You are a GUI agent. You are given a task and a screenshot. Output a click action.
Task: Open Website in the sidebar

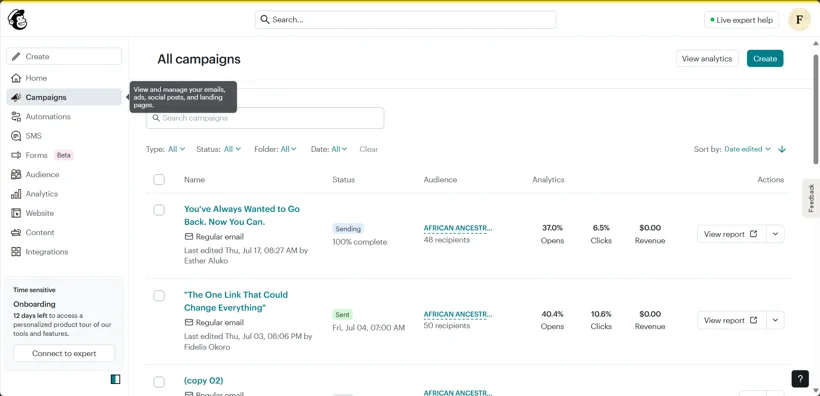pos(64,213)
